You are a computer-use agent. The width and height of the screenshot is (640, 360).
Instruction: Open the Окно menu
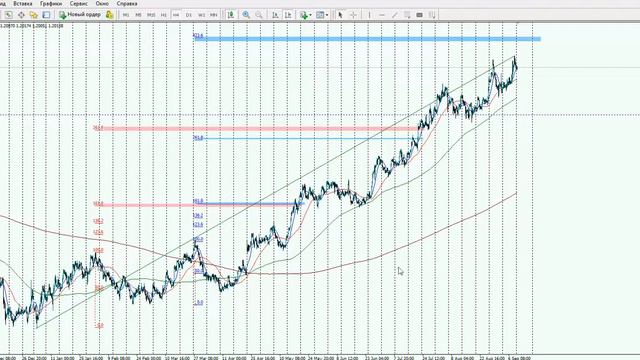pyautogui.click(x=102, y=3)
